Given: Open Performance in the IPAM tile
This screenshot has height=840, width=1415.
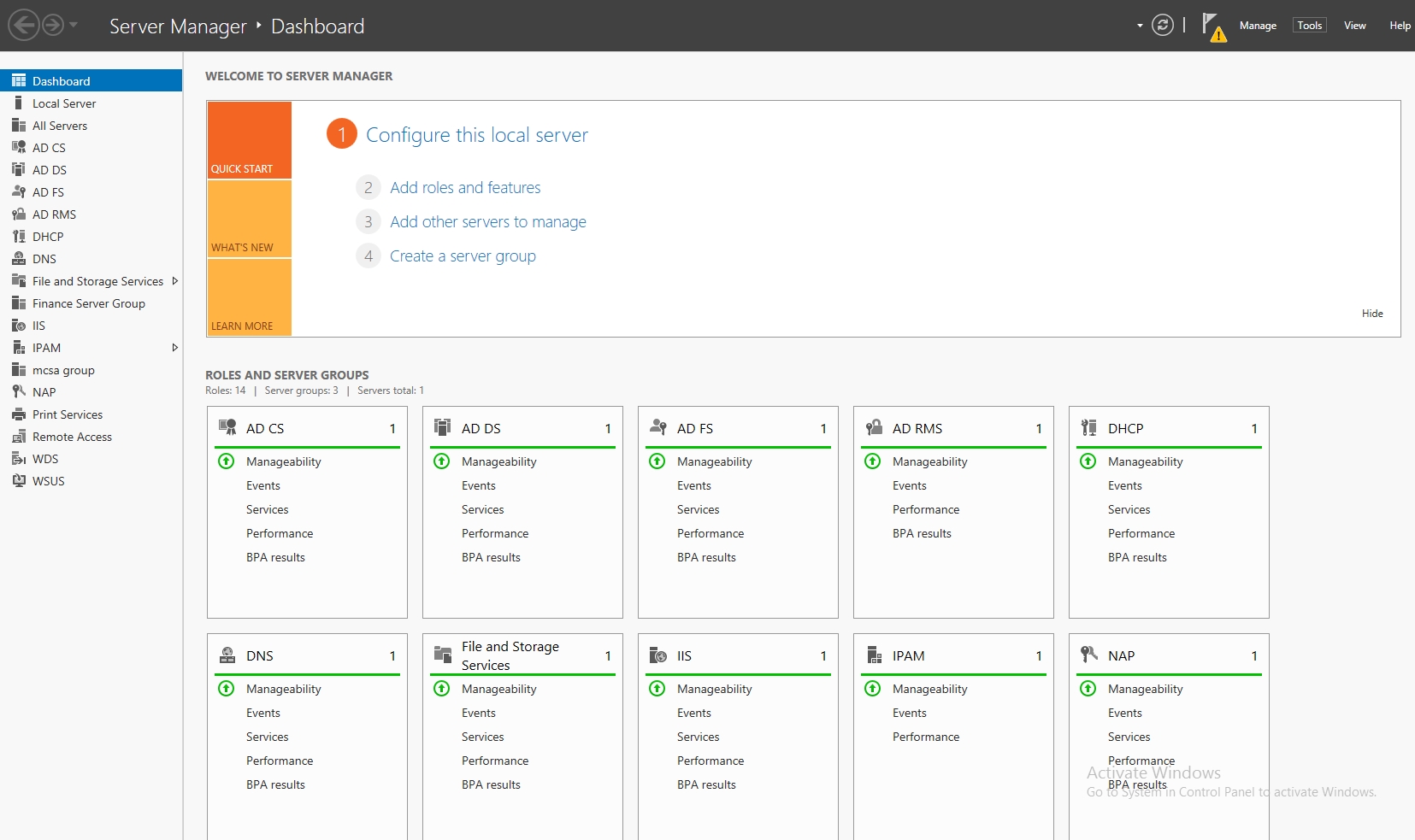Looking at the screenshot, I should click(x=926, y=737).
